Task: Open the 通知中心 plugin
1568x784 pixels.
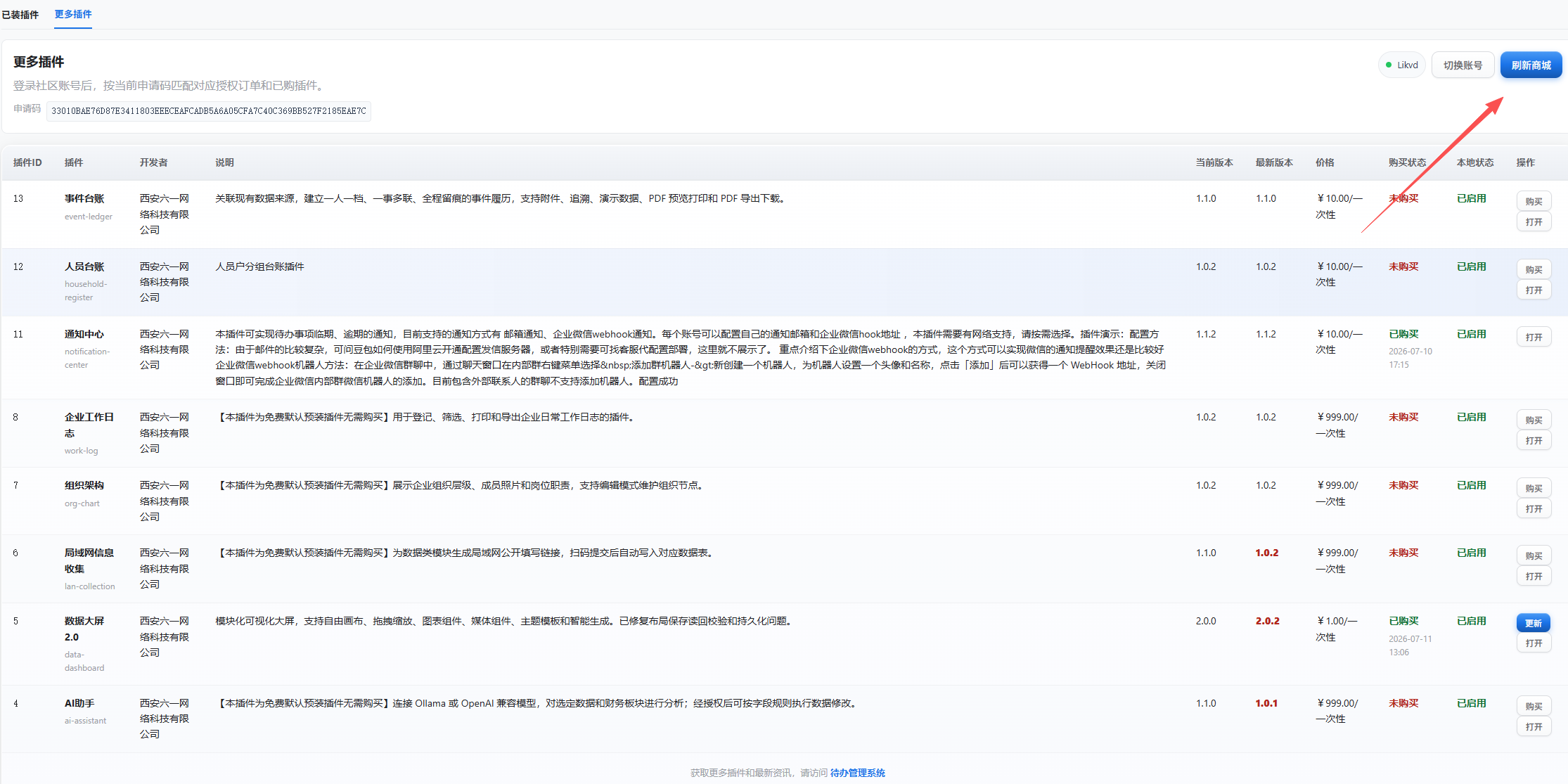Action: [1534, 337]
